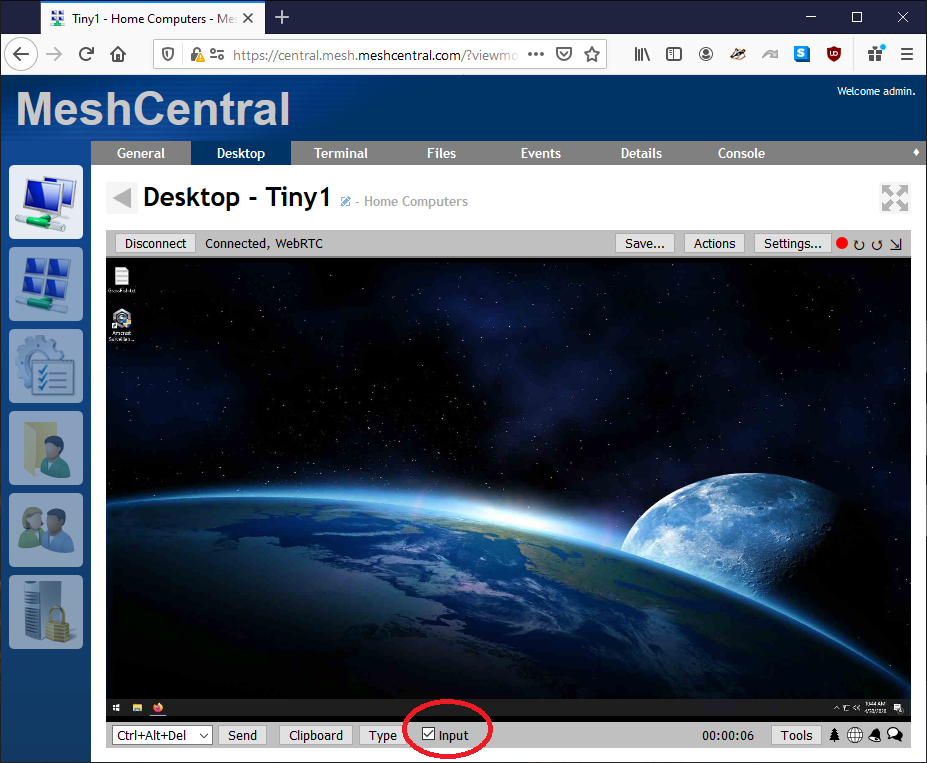
Task: Open the Ctrl+Alt+Del key combination dropdown
Action: (x=162, y=735)
